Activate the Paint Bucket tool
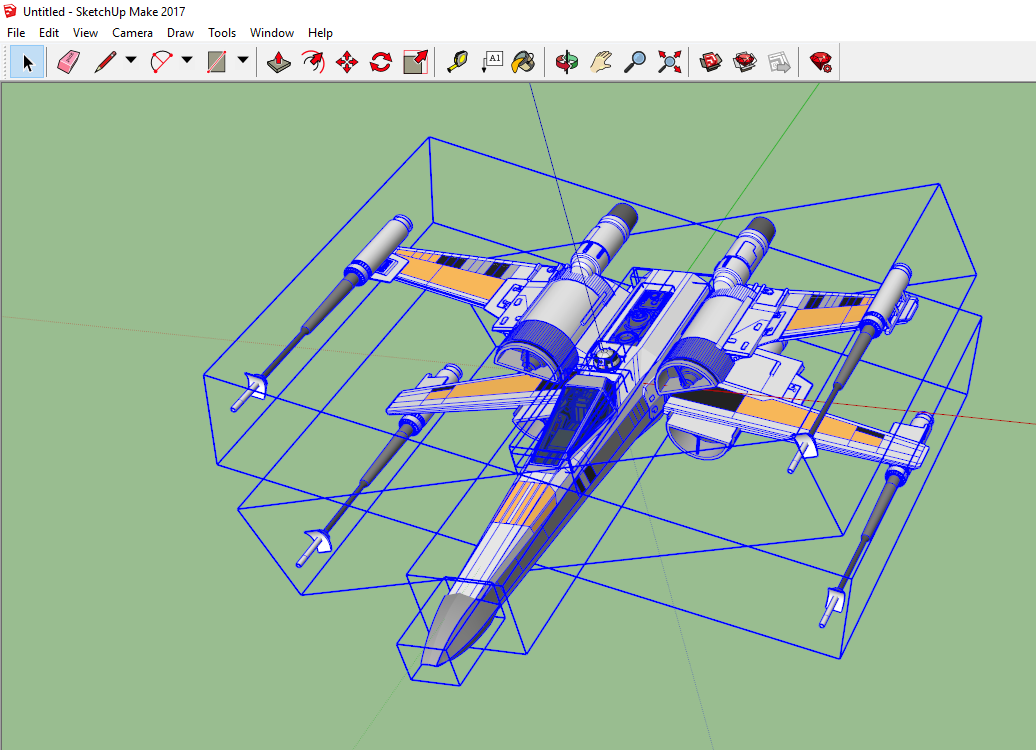The height and width of the screenshot is (750, 1036). pyautogui.click(x=523, y=62)
